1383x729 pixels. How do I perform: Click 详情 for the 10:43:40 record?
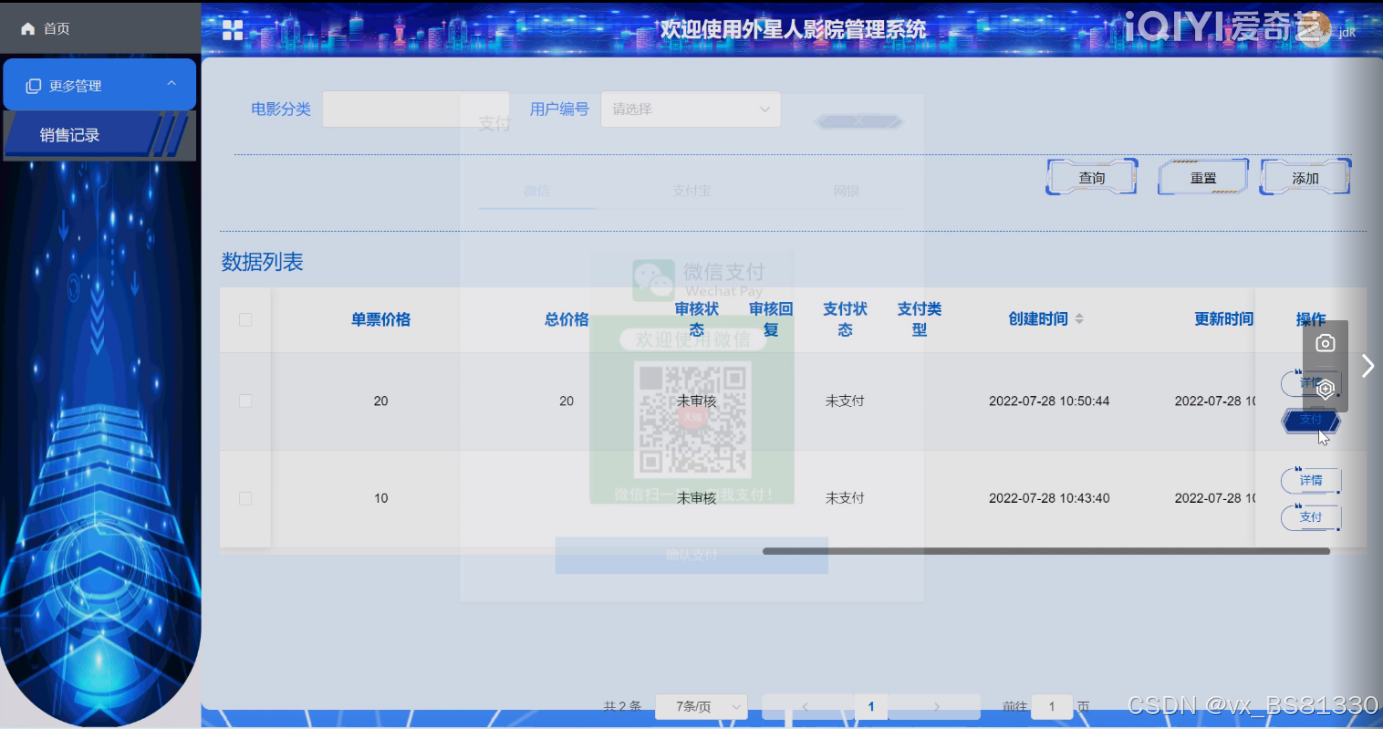(1311, 480)
